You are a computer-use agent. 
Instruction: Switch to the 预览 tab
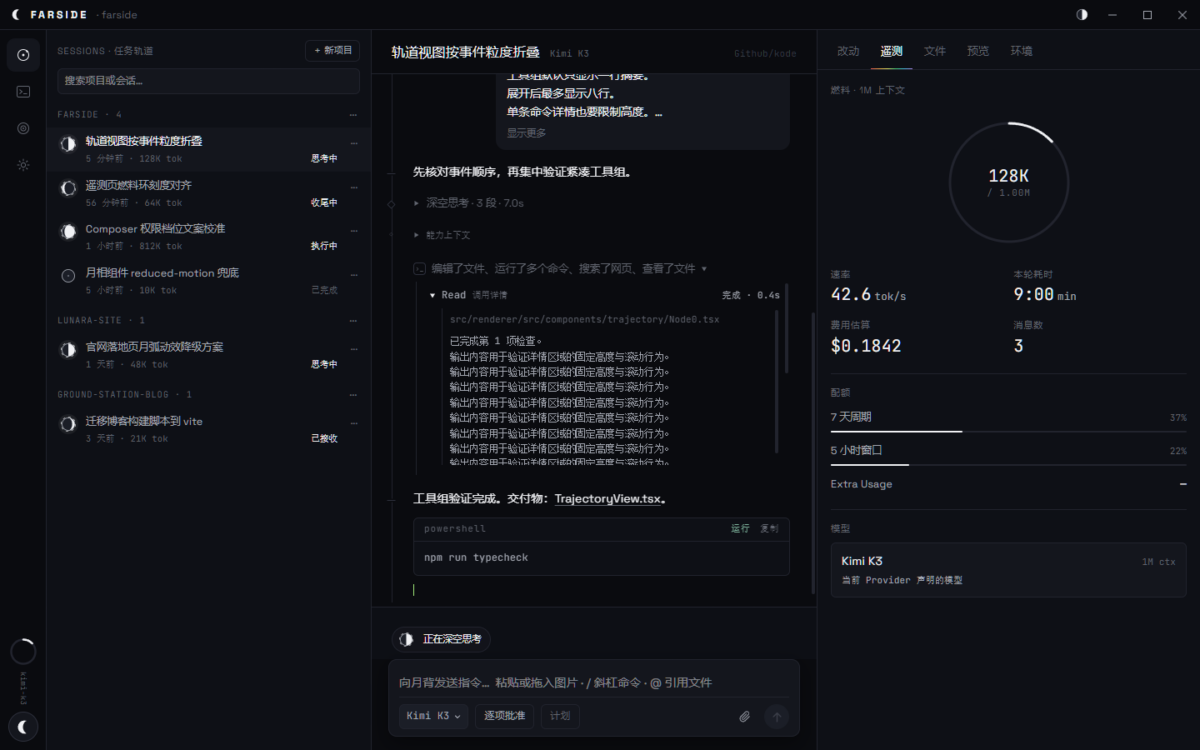pos(978,51)
